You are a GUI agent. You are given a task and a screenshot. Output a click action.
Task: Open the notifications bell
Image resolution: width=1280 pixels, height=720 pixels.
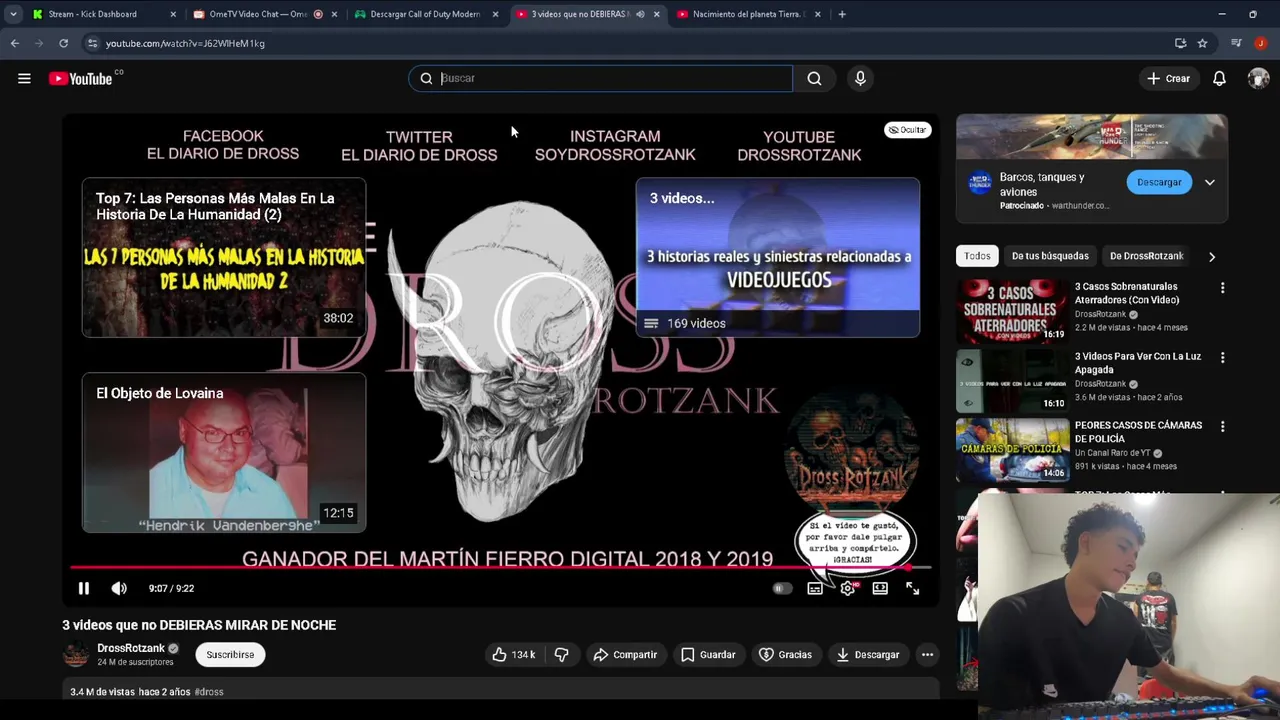pos(1219,78)
